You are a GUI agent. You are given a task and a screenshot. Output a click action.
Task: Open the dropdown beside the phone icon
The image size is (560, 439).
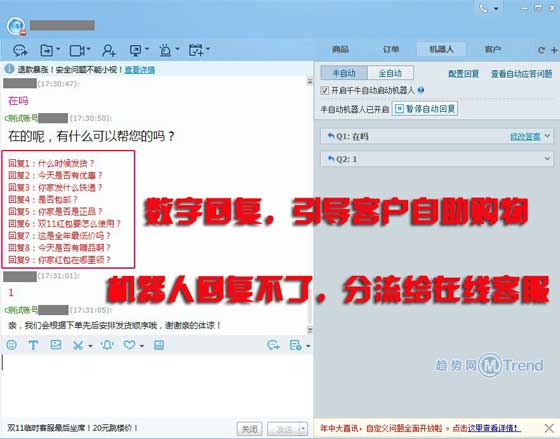pyautogui.click(x=496, y=9)
